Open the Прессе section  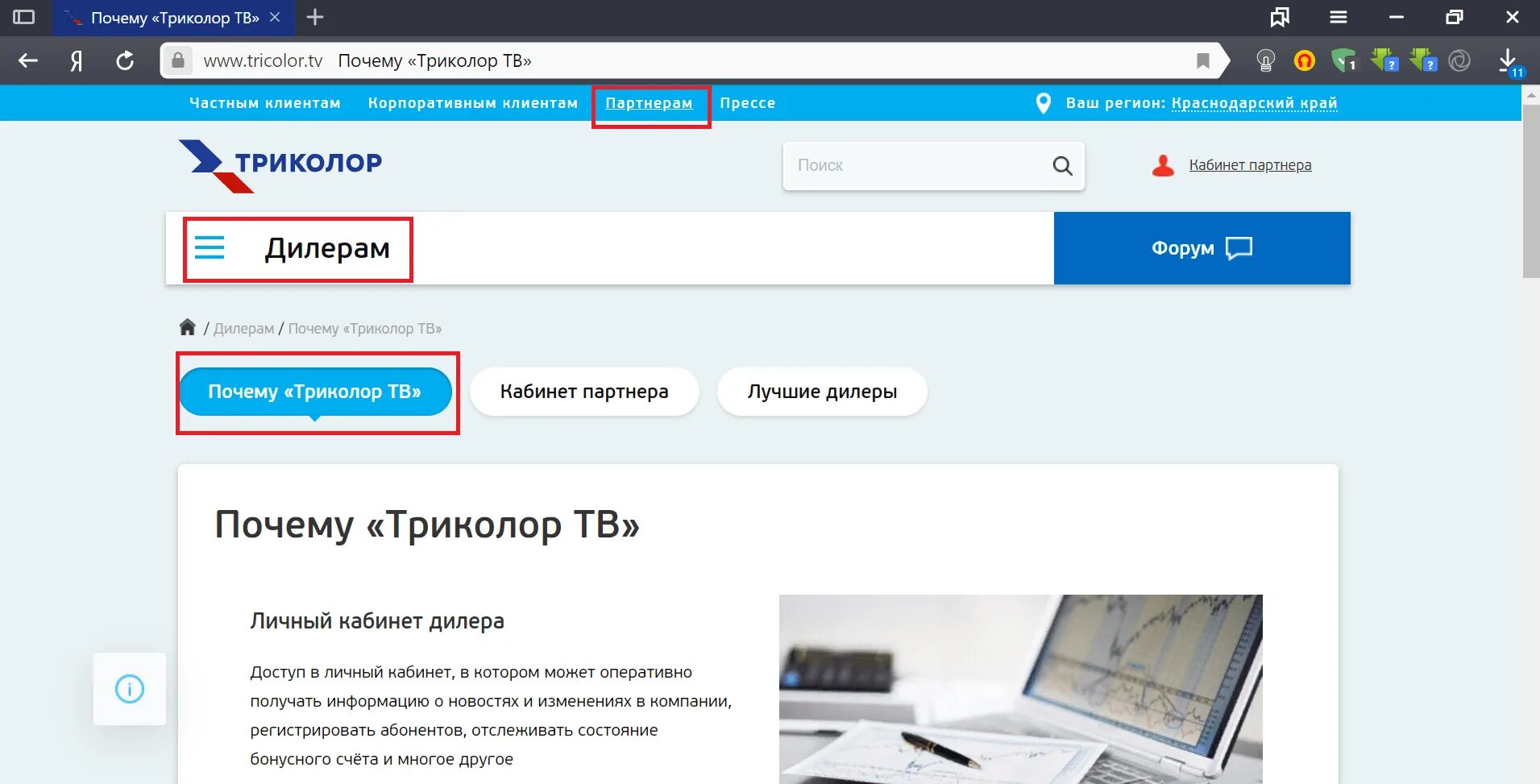click(748, 103)
